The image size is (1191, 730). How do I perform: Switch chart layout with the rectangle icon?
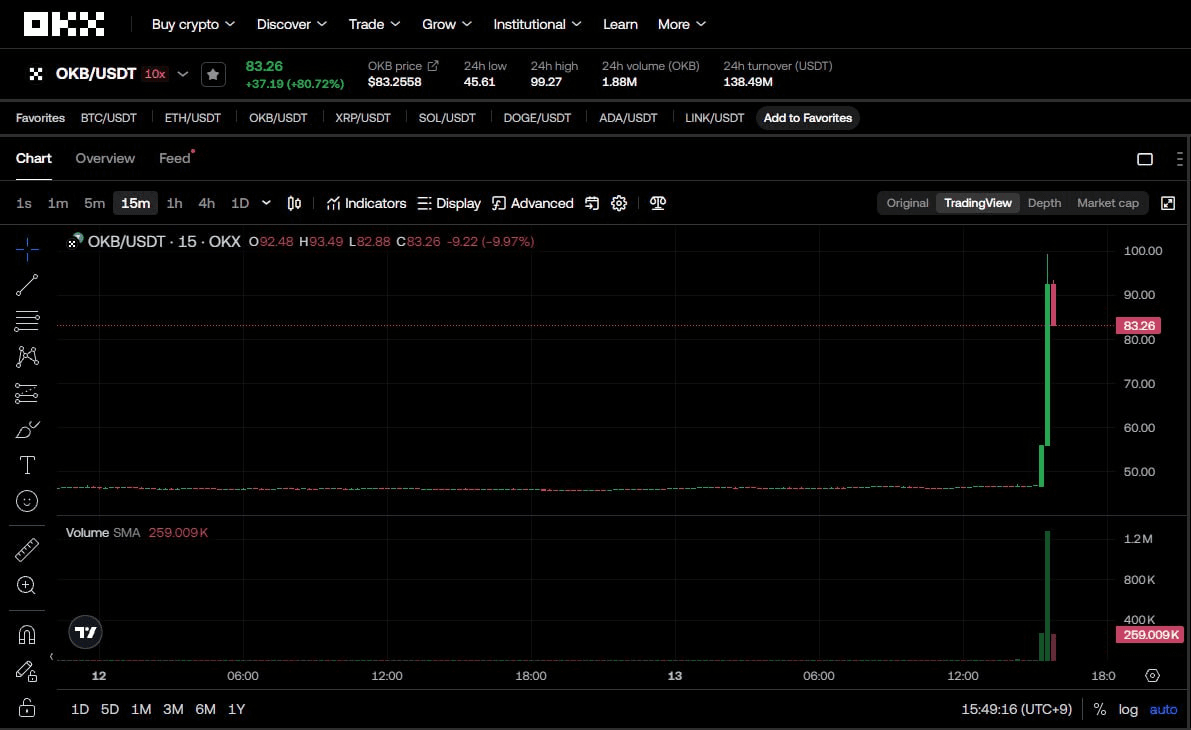[1145, 159]
